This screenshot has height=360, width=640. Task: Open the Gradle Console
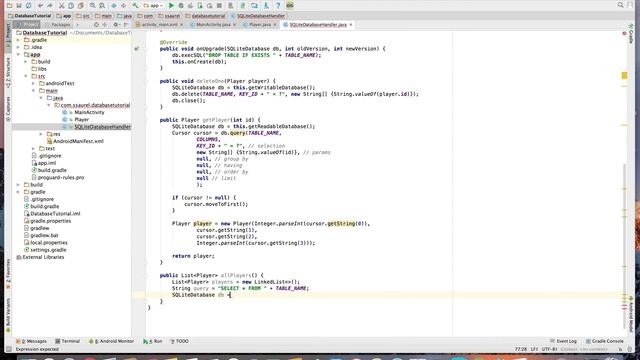(x=604, y=341)
